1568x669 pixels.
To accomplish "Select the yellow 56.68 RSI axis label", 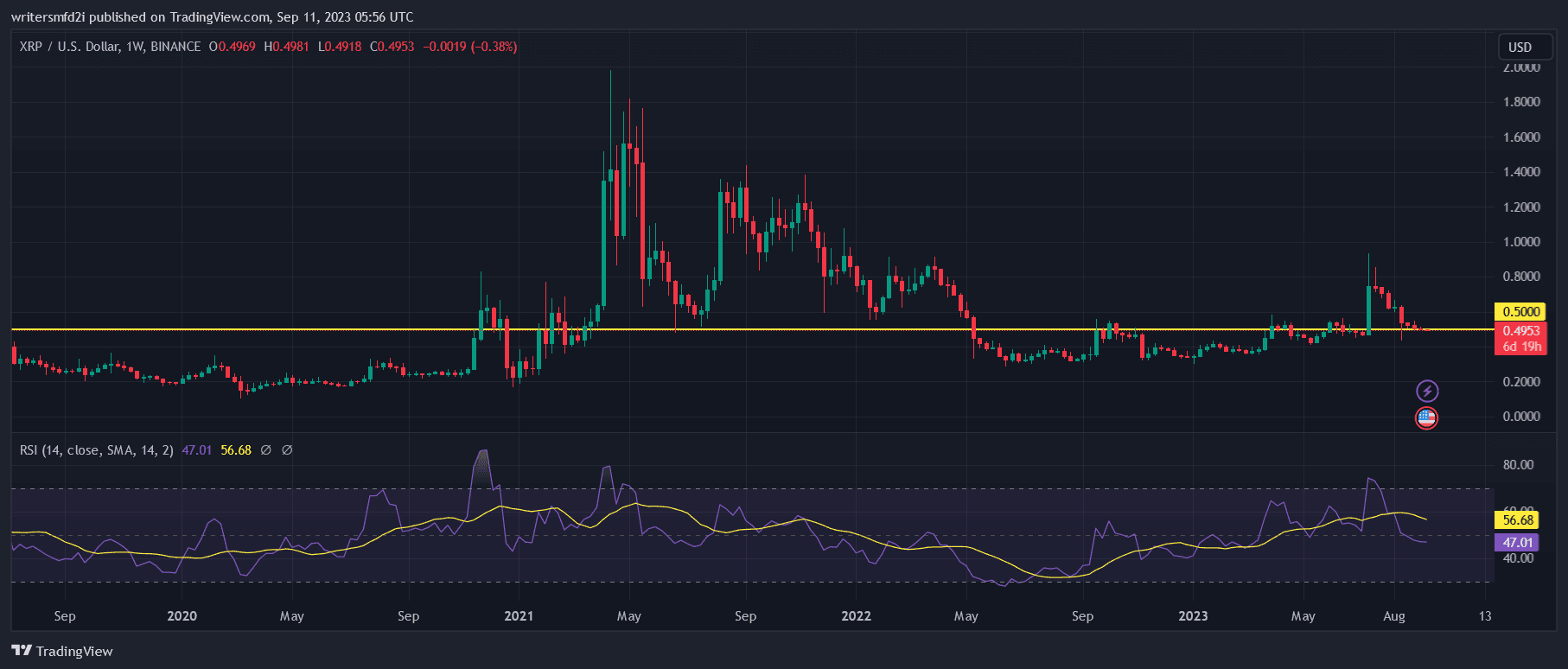I will [x=1518, y=520].
